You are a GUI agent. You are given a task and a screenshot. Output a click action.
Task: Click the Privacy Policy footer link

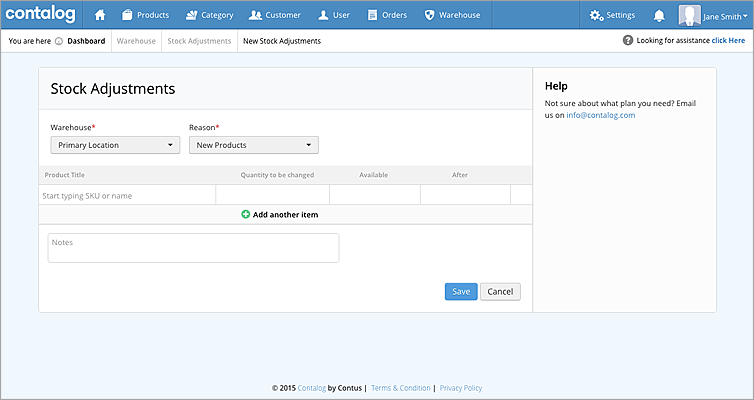[x=461, y=388]
